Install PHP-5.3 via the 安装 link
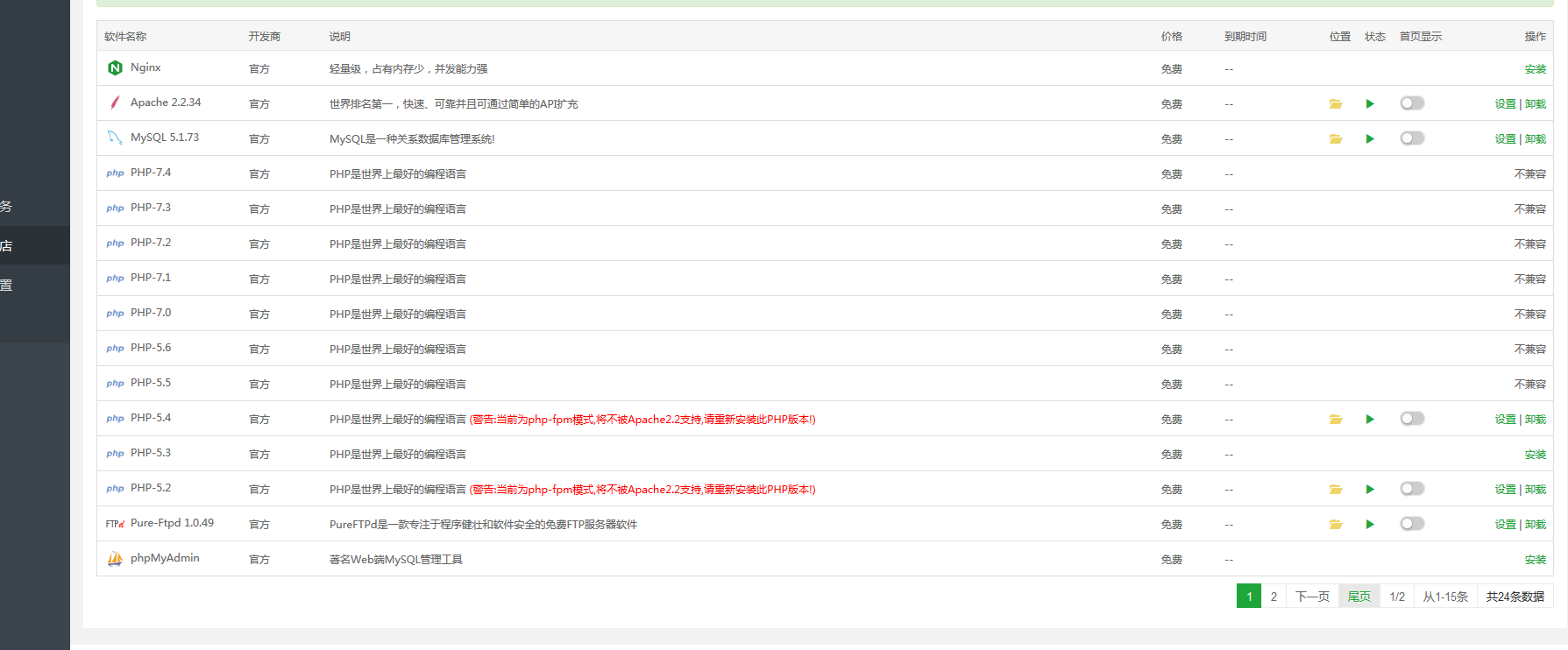 tap(1536, 455)
